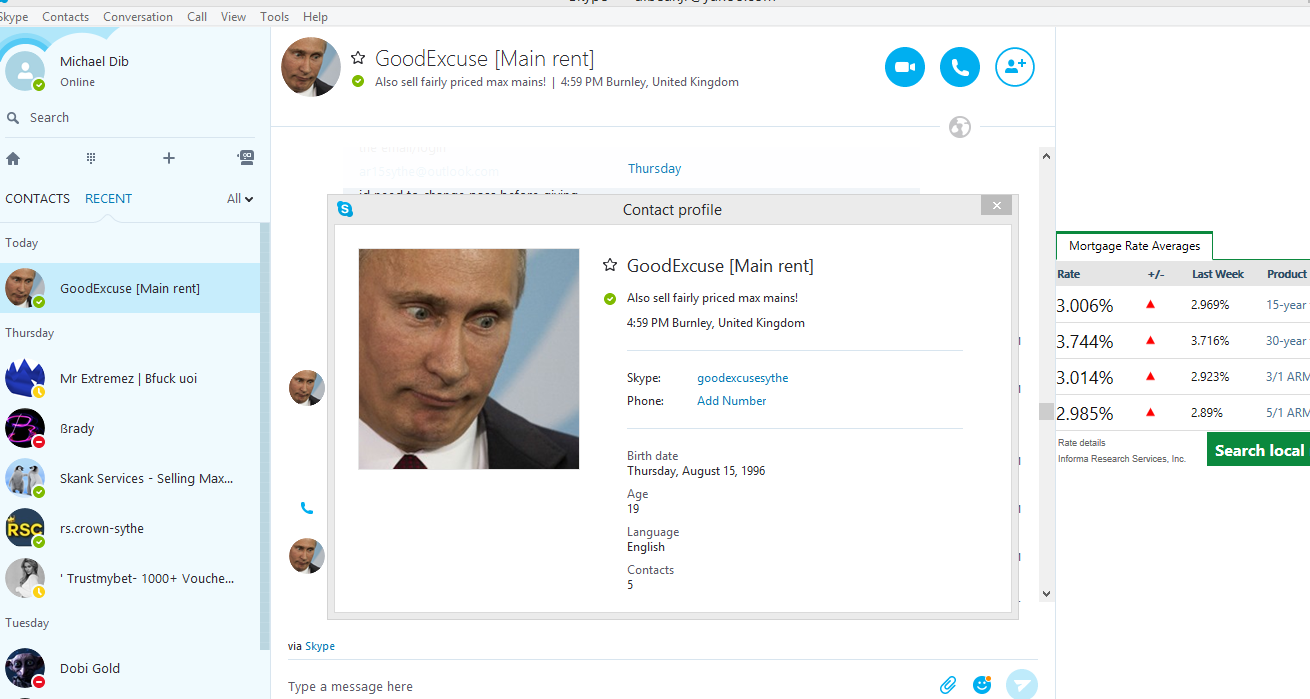Viewport: 1310px width, 699px height.
Task: Open the Mr Extremez | Bfuck uoi conversation
Action: point(130,378)
